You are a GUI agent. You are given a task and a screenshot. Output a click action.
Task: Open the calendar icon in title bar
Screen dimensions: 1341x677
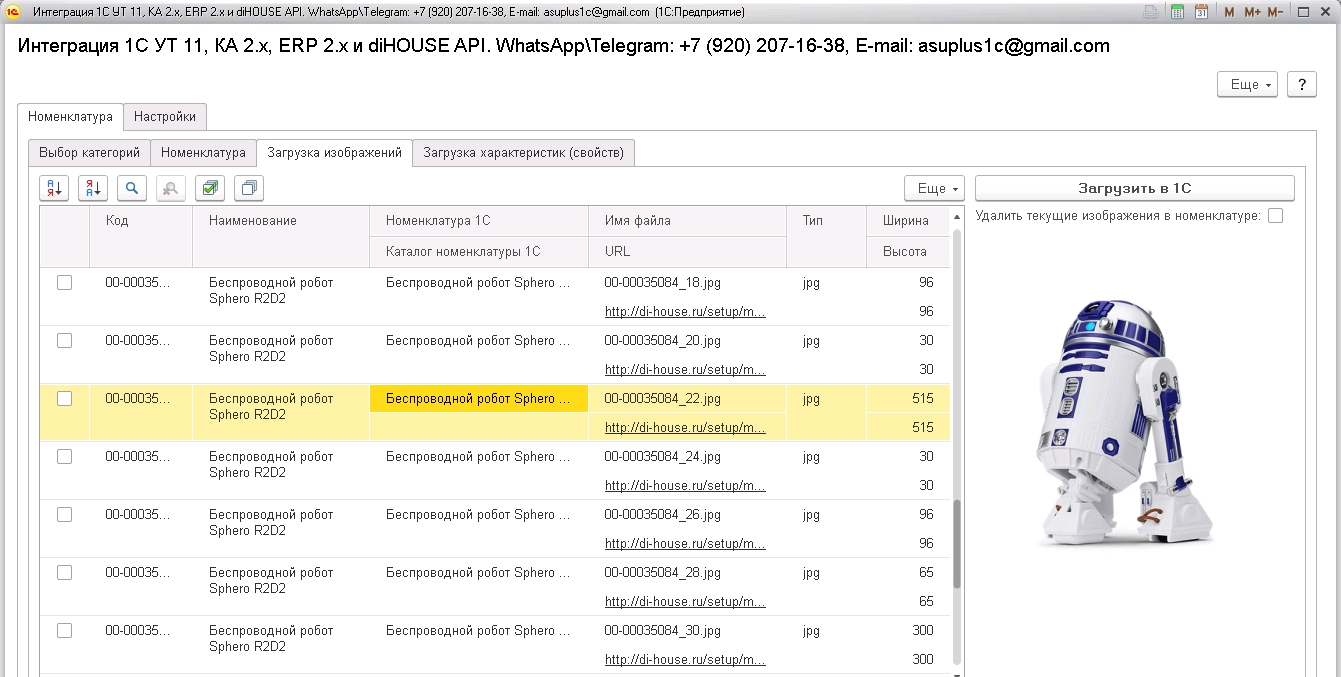tap(1201, 12)
